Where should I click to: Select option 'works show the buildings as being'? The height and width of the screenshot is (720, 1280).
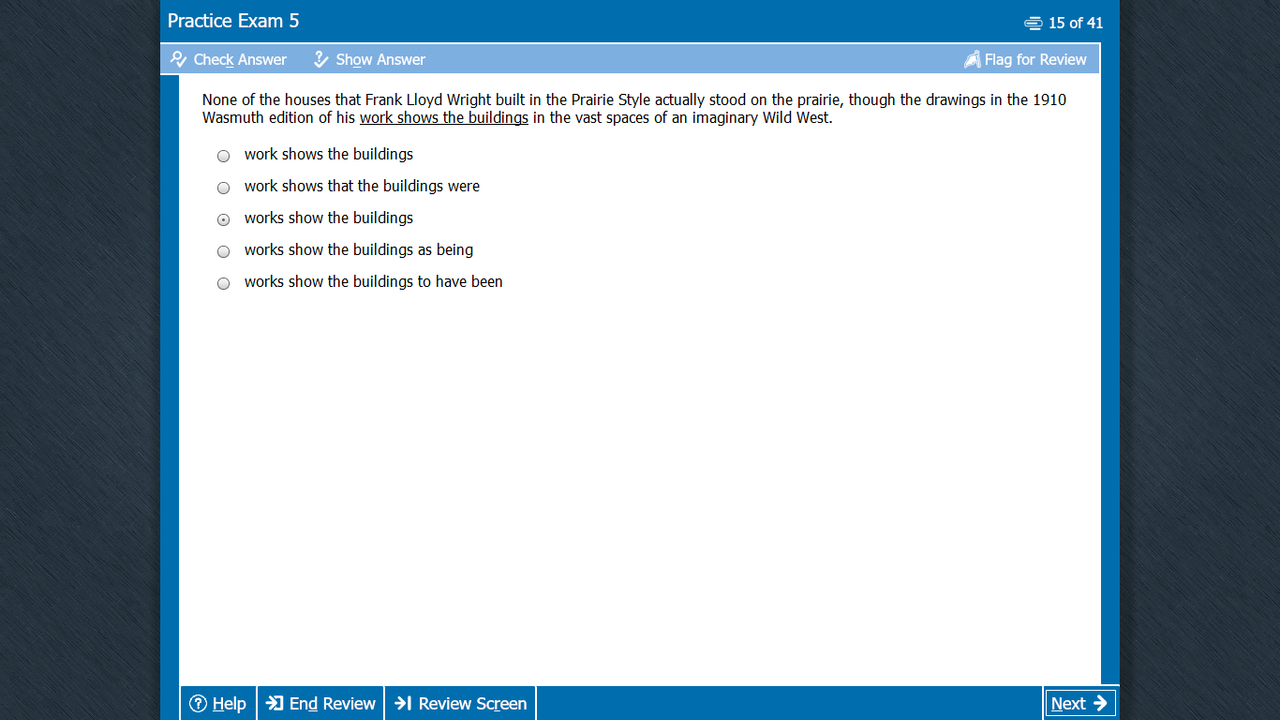[223, 251]
